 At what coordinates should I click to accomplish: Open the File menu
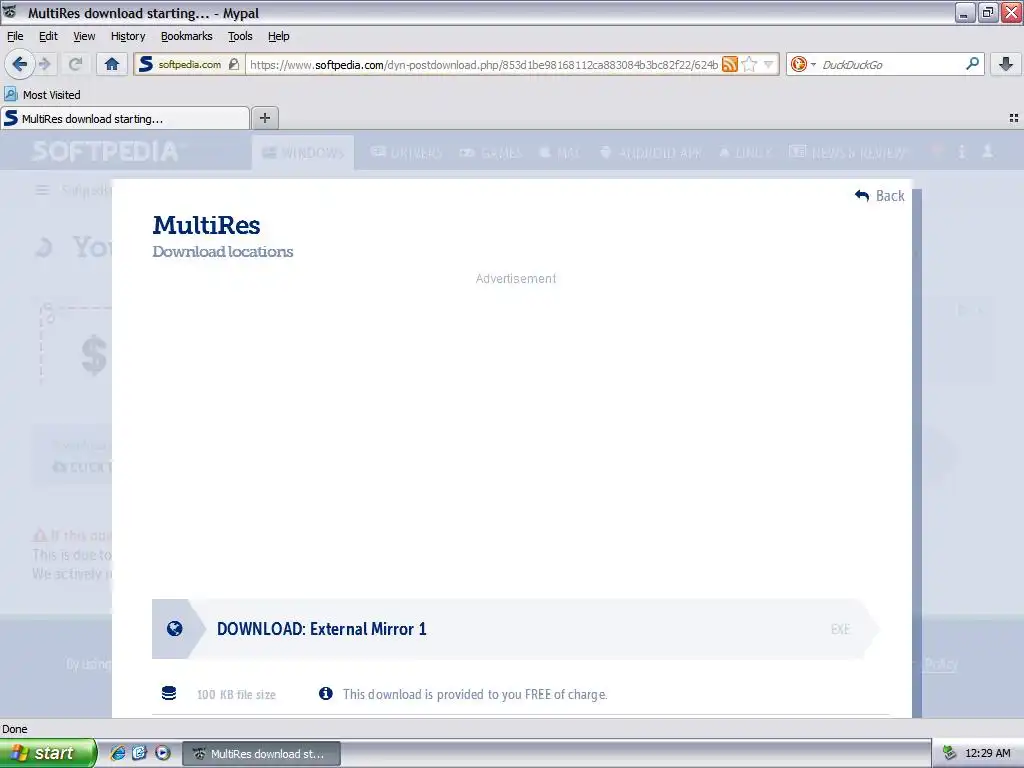(x=15, y=36)
